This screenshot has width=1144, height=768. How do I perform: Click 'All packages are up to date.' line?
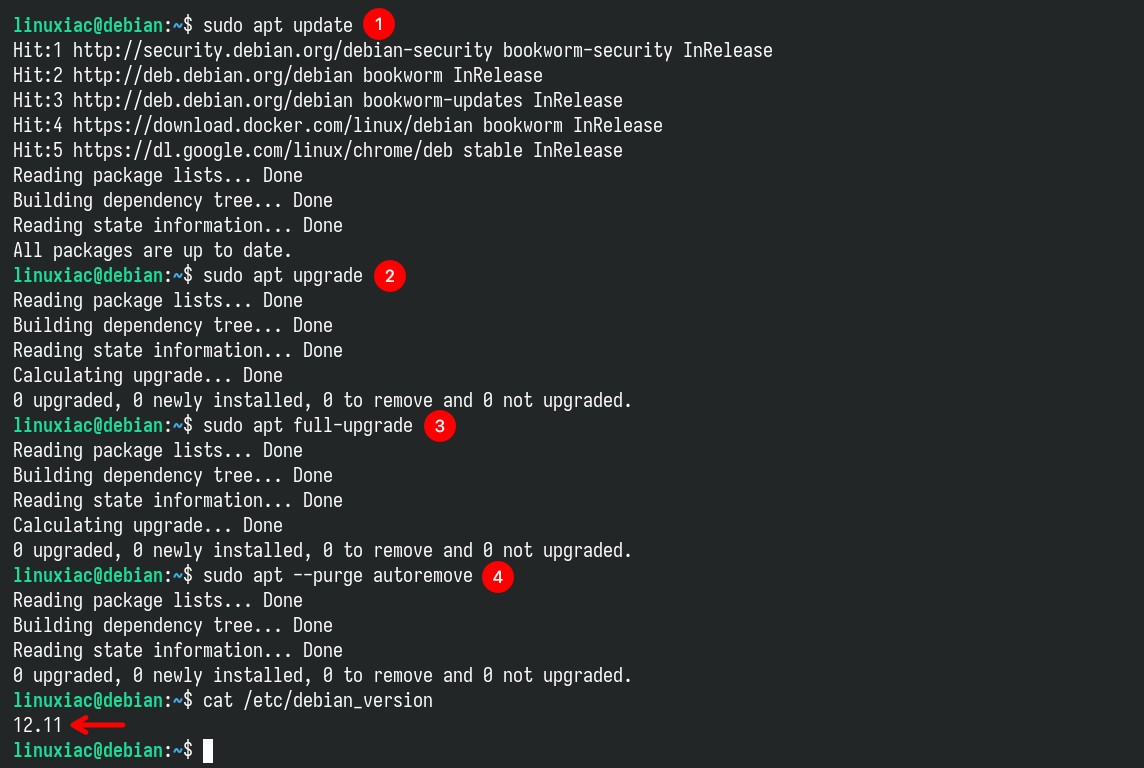[152, 250]
